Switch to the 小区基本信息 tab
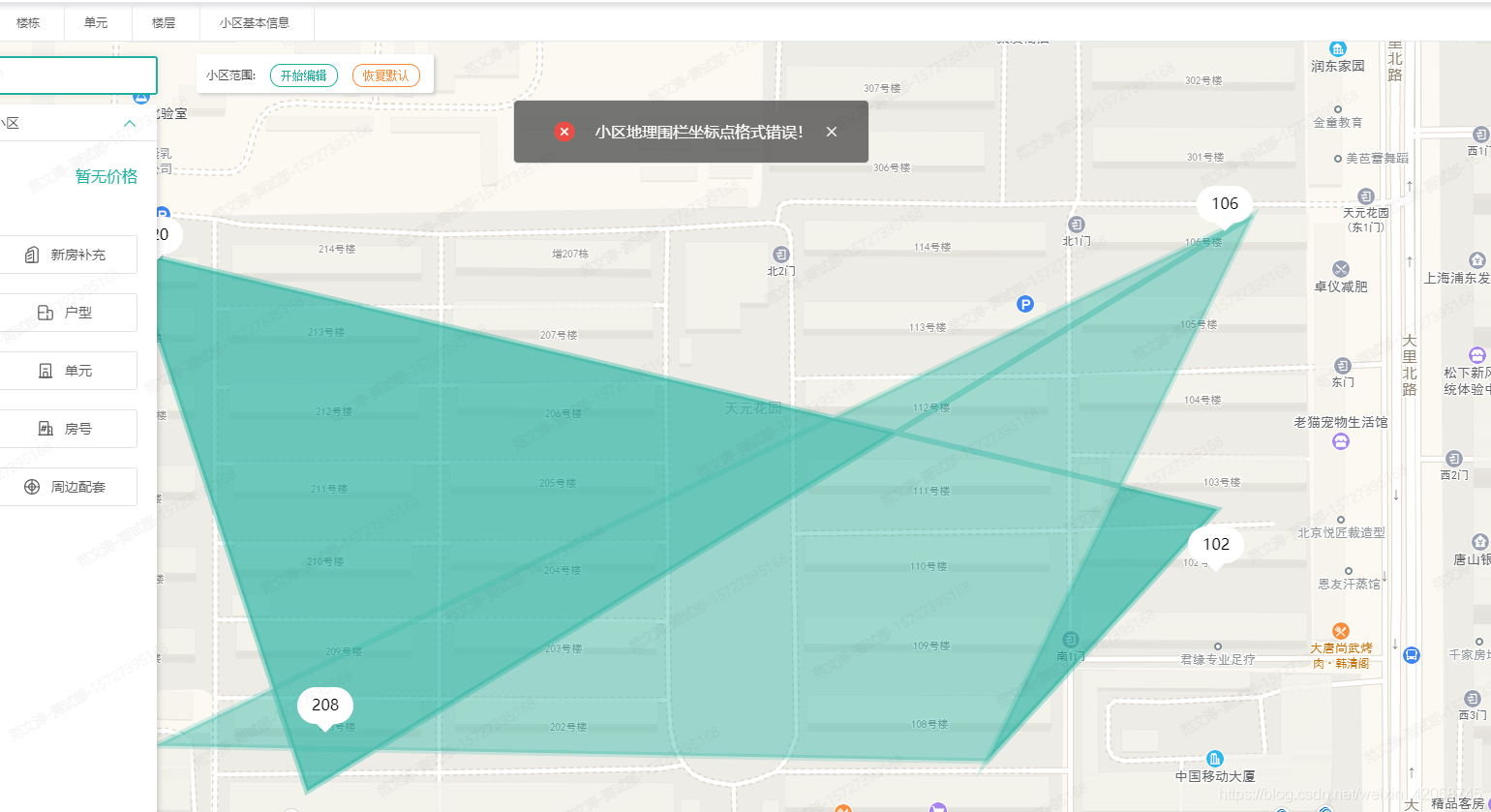 256,22
